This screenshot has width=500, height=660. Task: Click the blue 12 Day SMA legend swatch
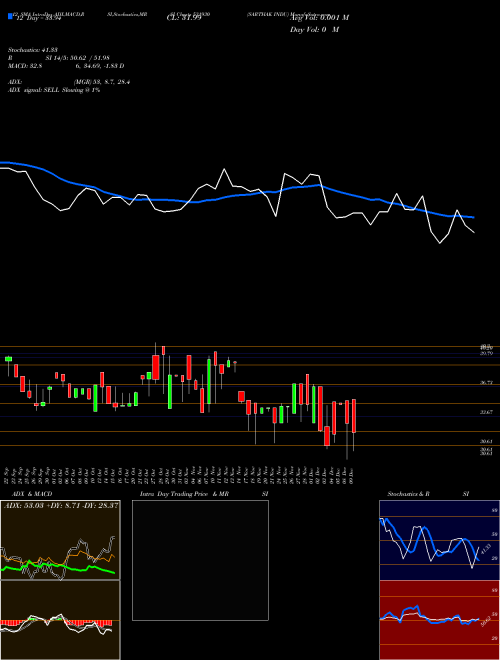10,16
